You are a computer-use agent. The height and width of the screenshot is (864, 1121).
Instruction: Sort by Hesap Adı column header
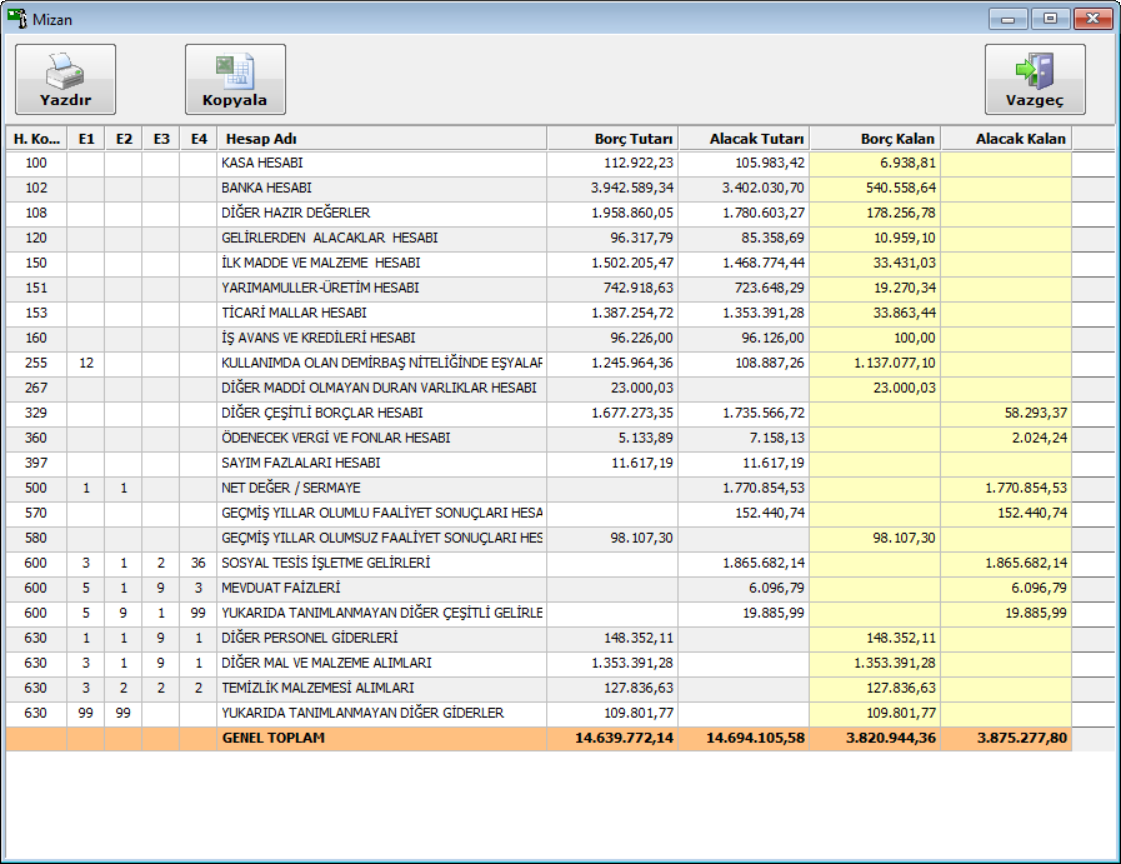pyautogui.click(x=381, y=139)
